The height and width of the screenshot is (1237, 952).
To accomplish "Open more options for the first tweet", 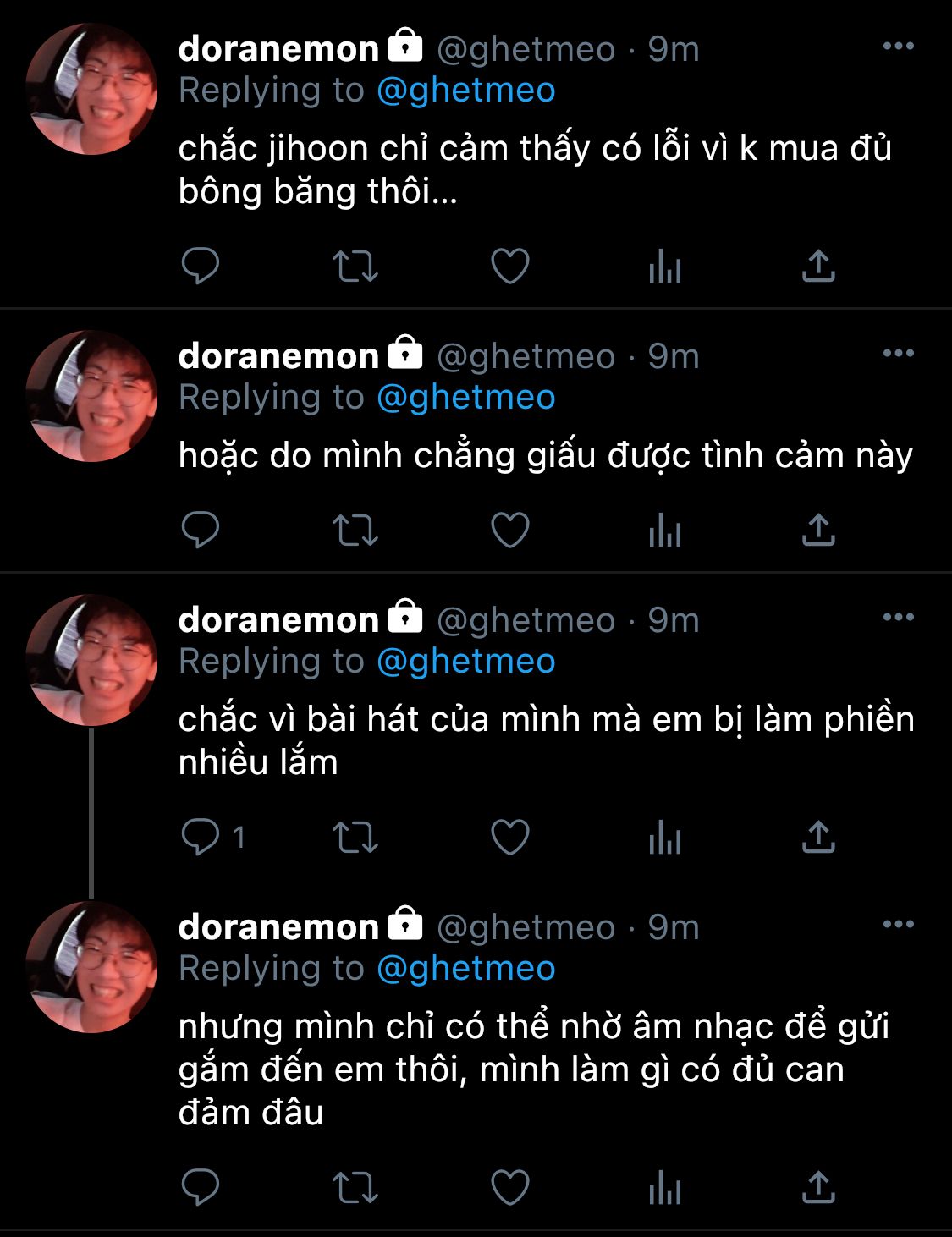I will pyautogui.click(x=898, y=47).
